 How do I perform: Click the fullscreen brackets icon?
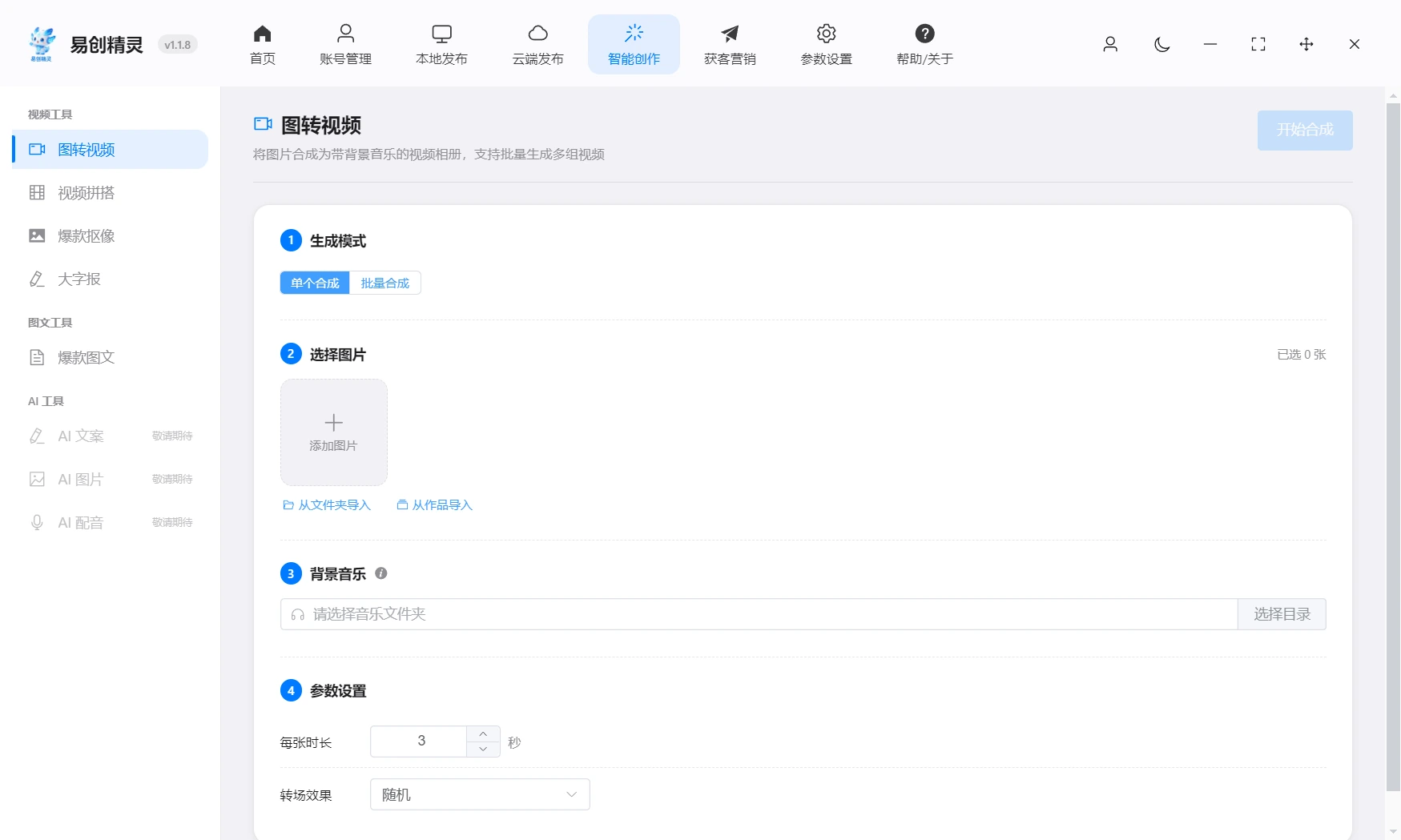1258,44
